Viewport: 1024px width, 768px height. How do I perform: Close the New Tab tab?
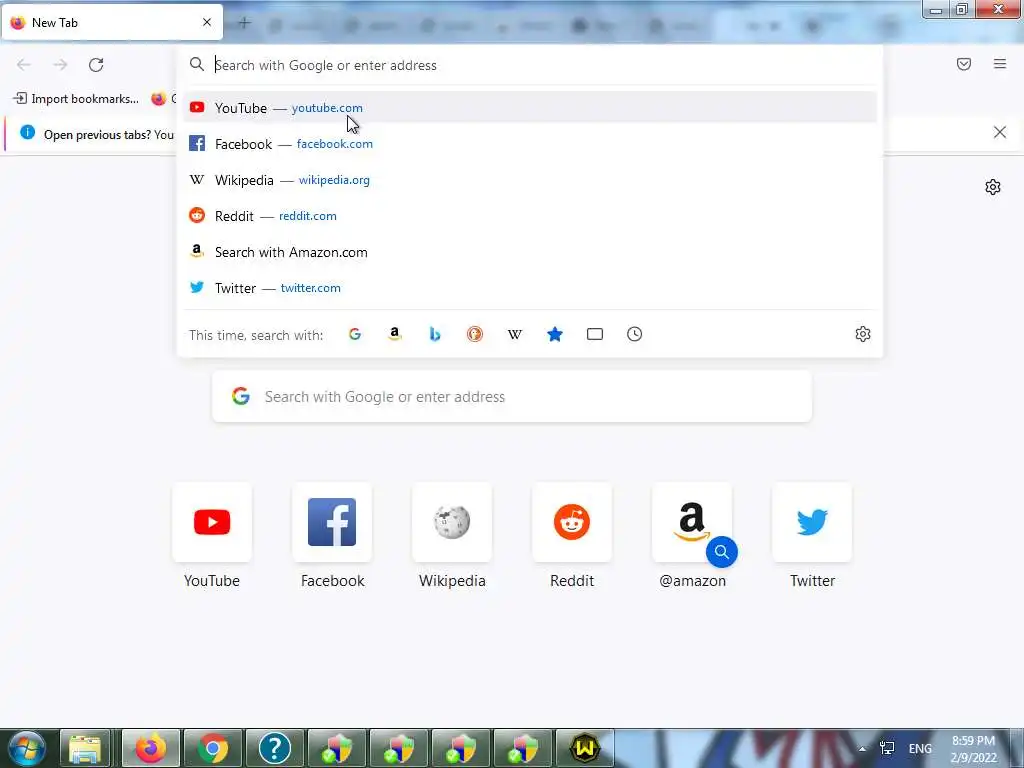point(207,22)
